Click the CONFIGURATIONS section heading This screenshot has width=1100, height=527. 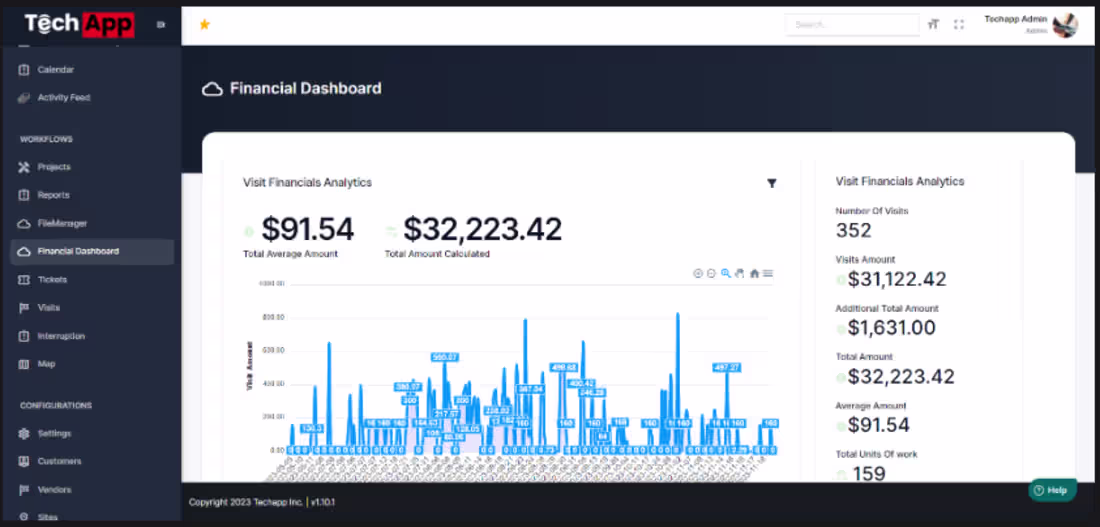point(56,406)
